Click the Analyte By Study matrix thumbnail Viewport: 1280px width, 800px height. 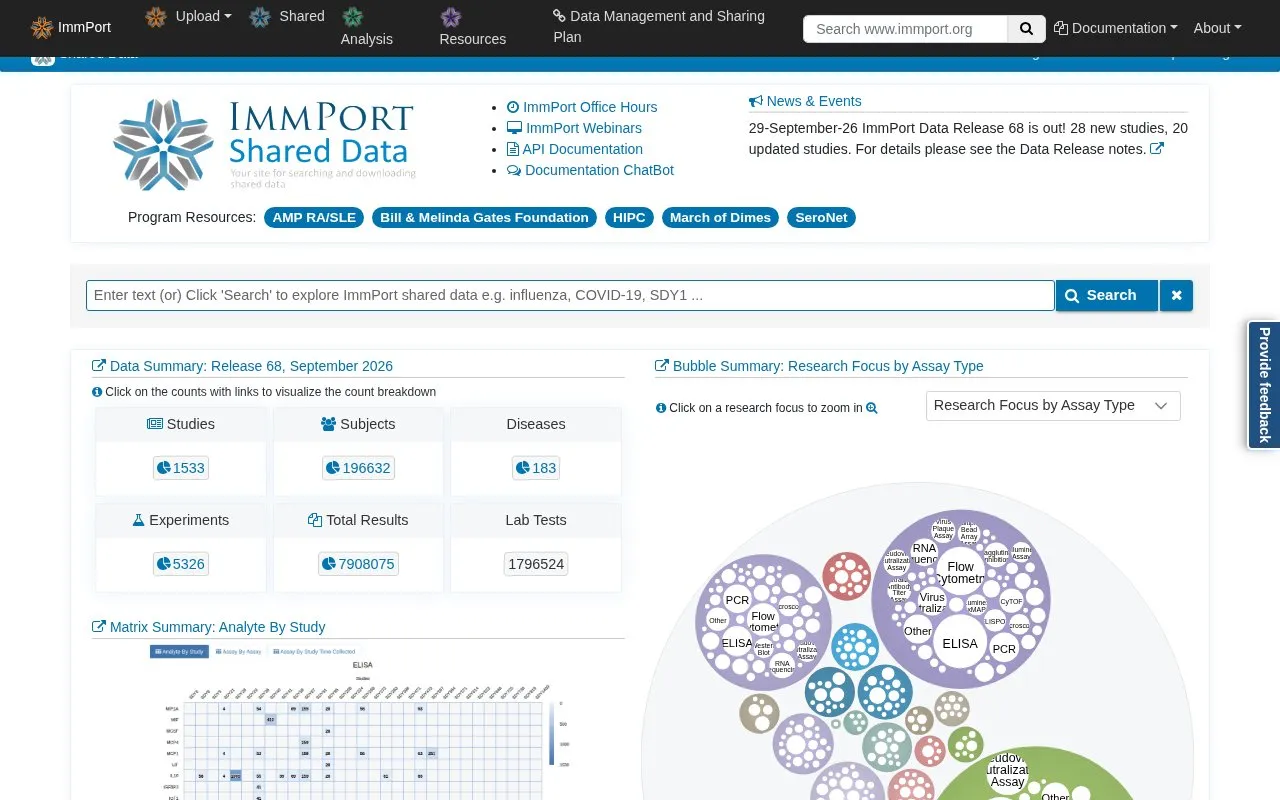358,722
